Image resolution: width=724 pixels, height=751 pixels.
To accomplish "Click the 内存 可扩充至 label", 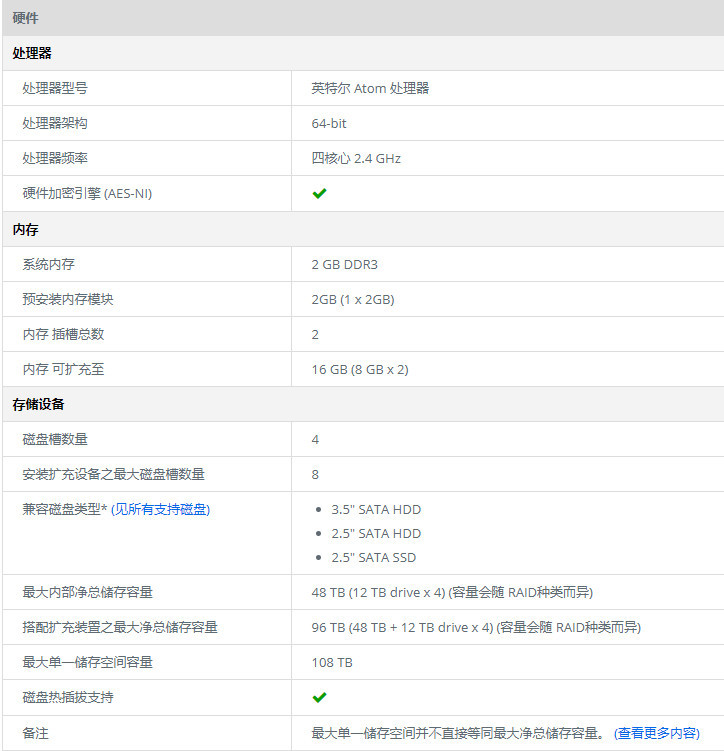I will click(x=63, y=369).
